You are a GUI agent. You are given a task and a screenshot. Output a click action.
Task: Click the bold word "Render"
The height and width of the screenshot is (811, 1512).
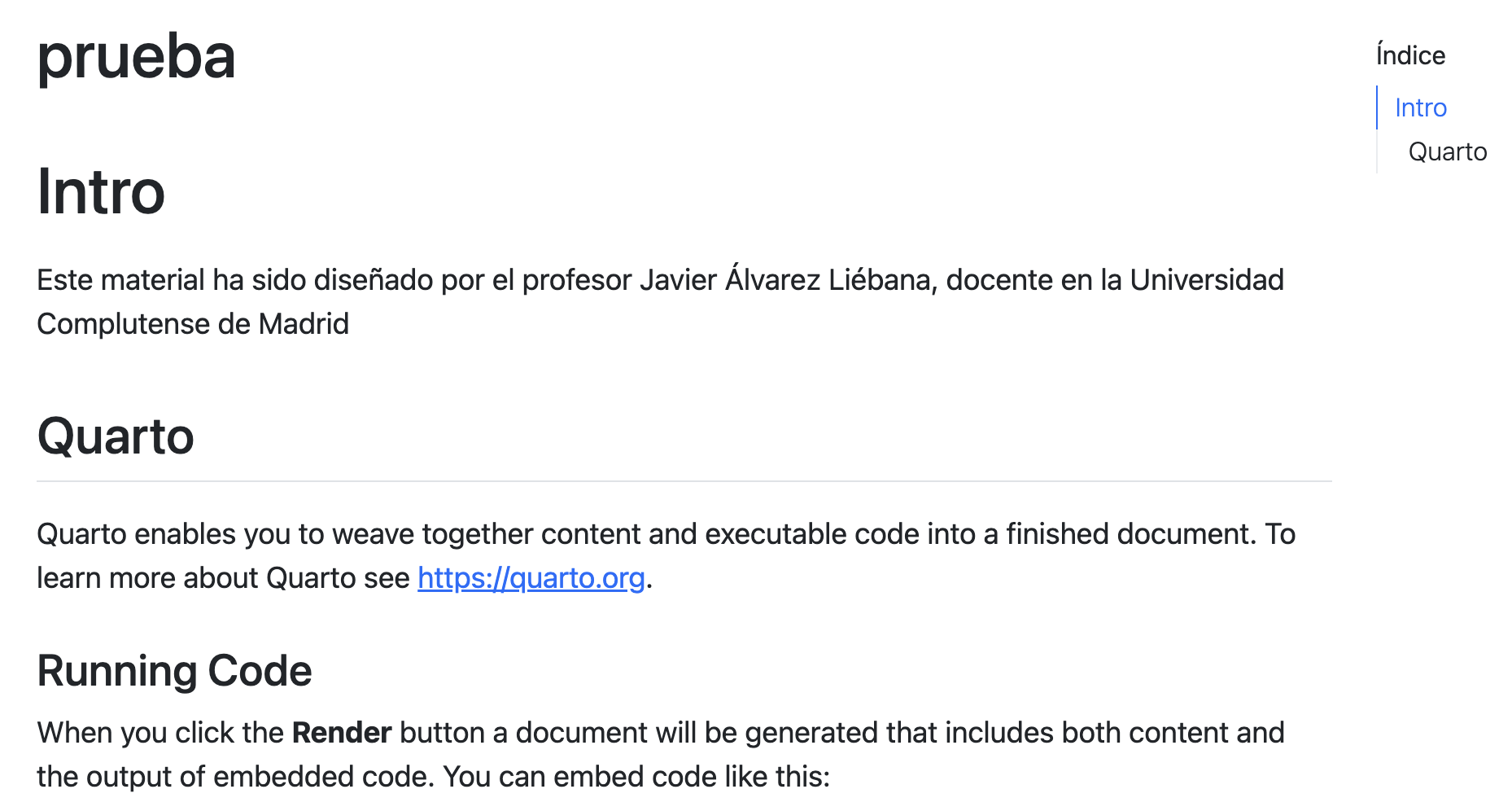(342, 733)
